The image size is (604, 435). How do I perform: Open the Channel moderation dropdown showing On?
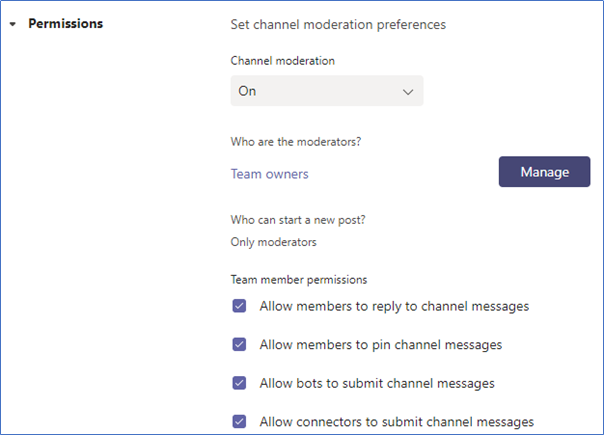click(327, 91)
